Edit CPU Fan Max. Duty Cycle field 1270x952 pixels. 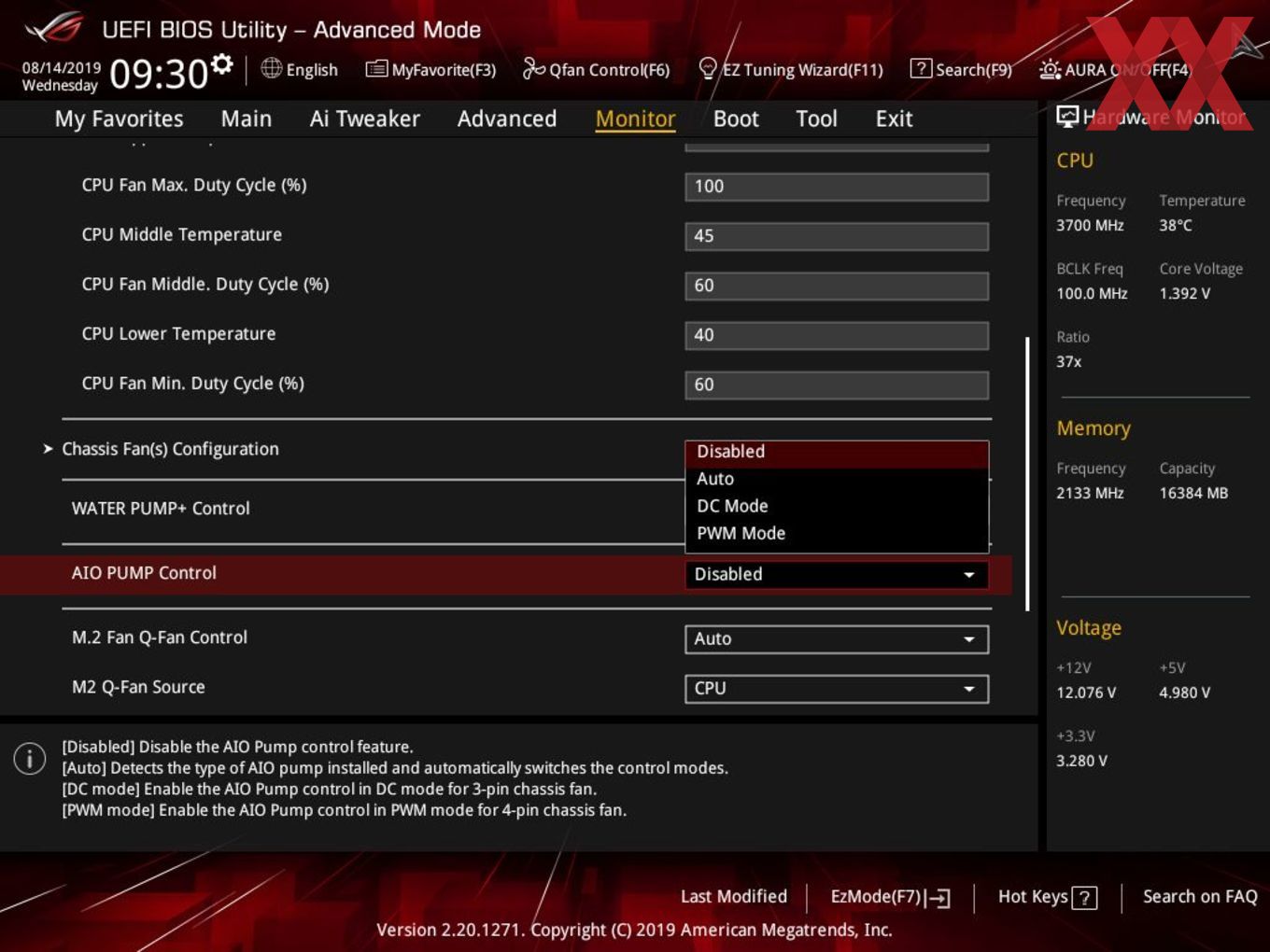click(x=836, y=186)
